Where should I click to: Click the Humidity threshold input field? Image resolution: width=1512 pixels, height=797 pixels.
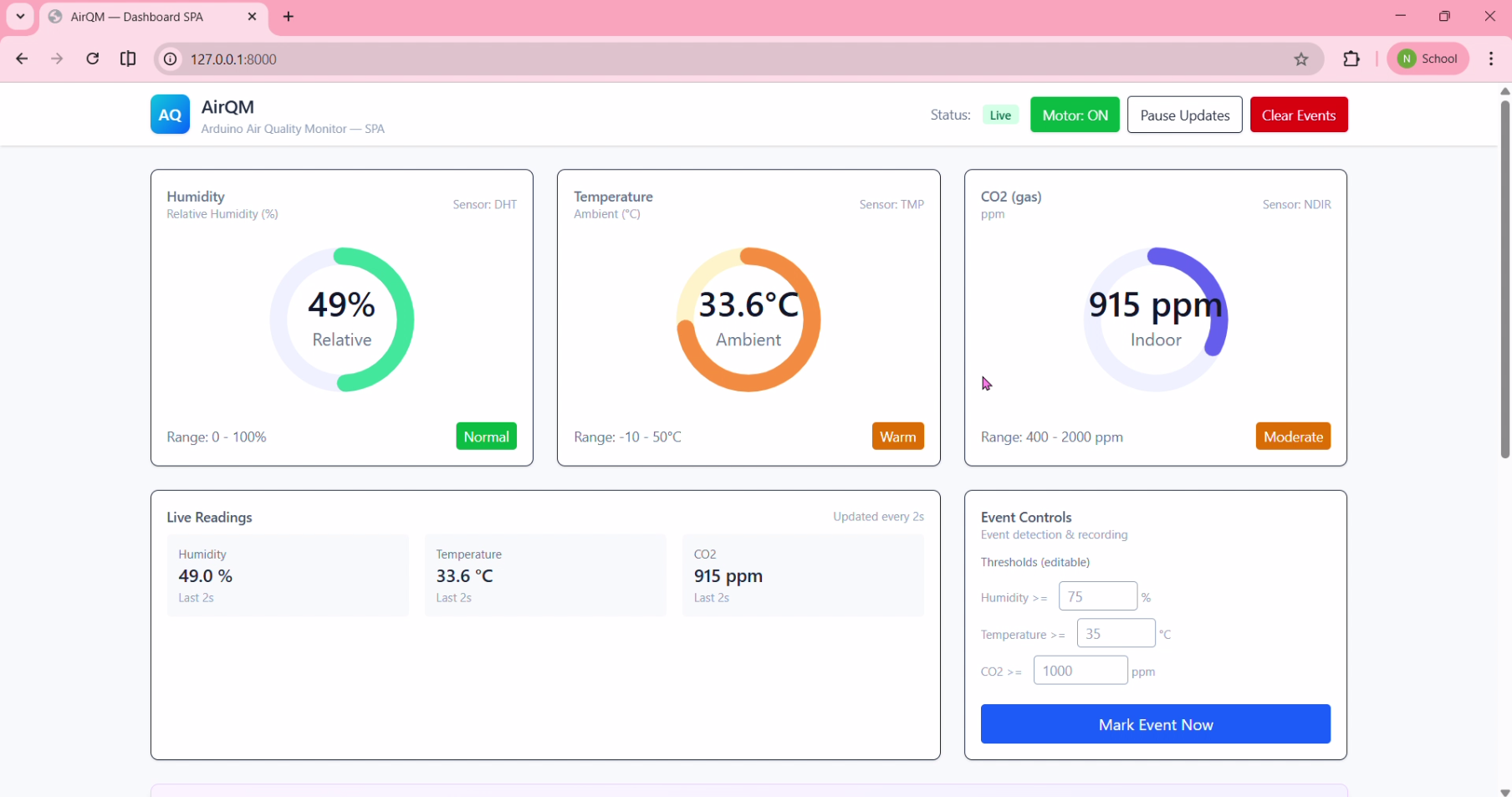(1097, 596)
